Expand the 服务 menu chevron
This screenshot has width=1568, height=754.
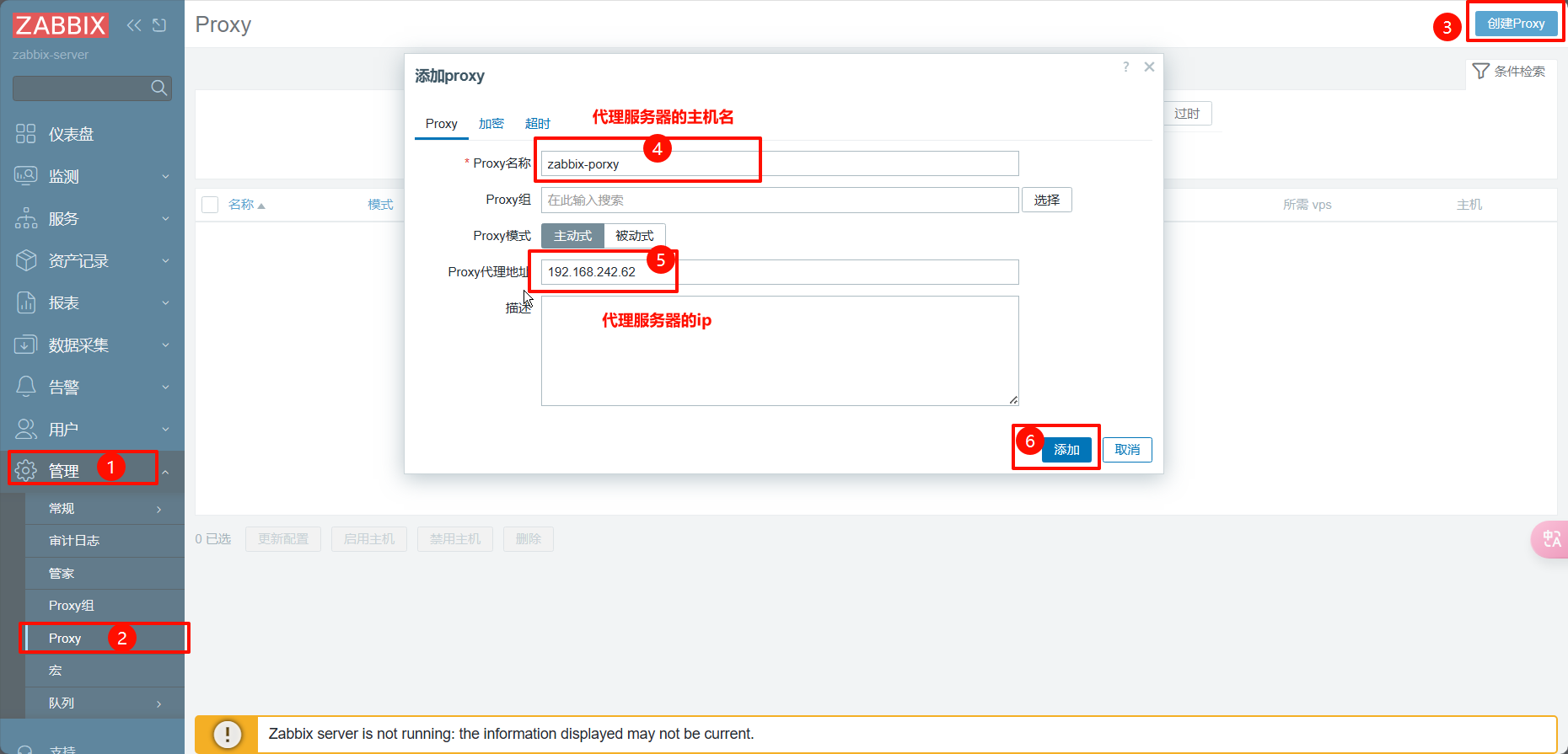point(165,218)
